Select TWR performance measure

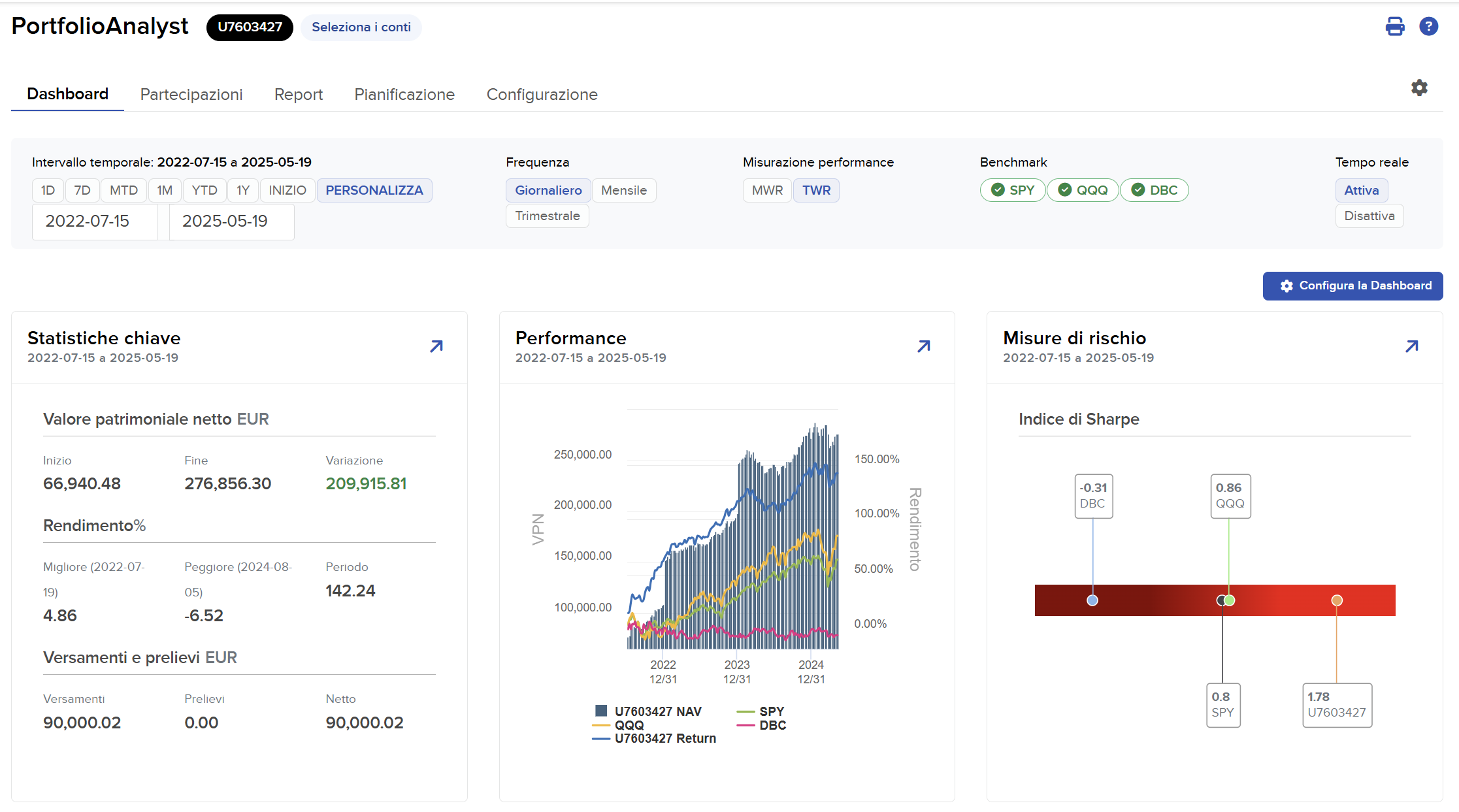point(816,190)
